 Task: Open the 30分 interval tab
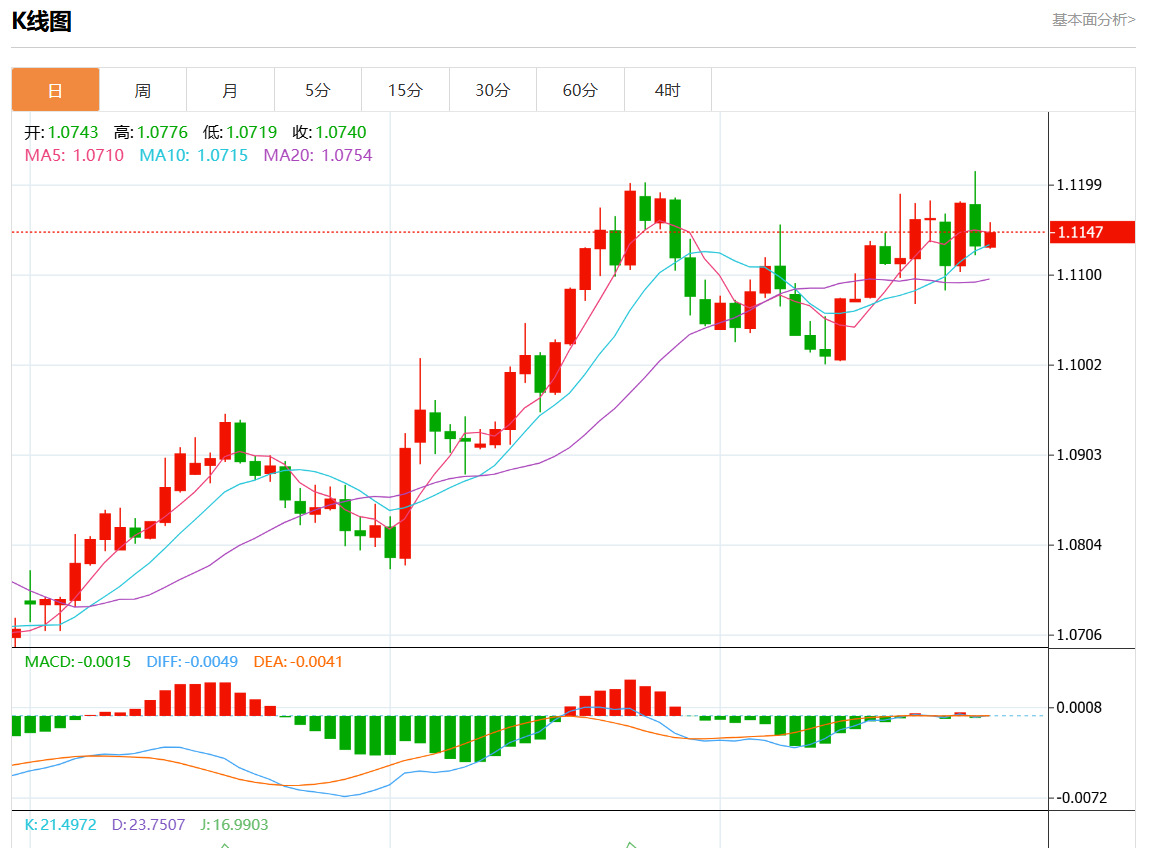[x=493, y=90]
